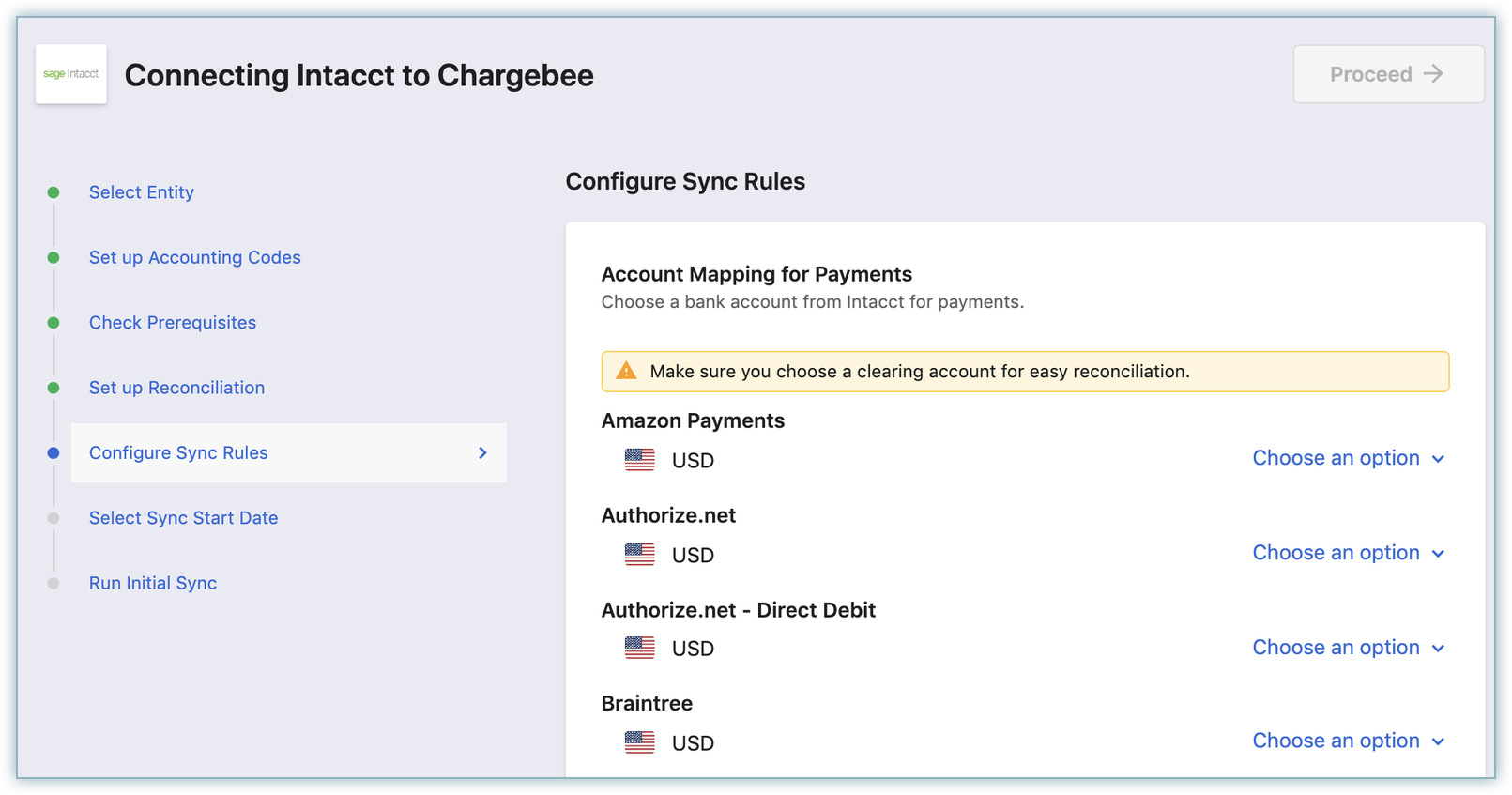Screen dimensions: 1512x795
Task: Click USD label under Amazon Payments
Action: [x=693, y=461]
